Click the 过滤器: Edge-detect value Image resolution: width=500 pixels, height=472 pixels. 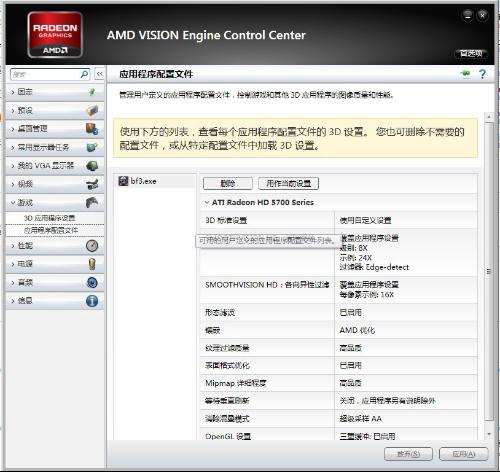click(374, 267)
